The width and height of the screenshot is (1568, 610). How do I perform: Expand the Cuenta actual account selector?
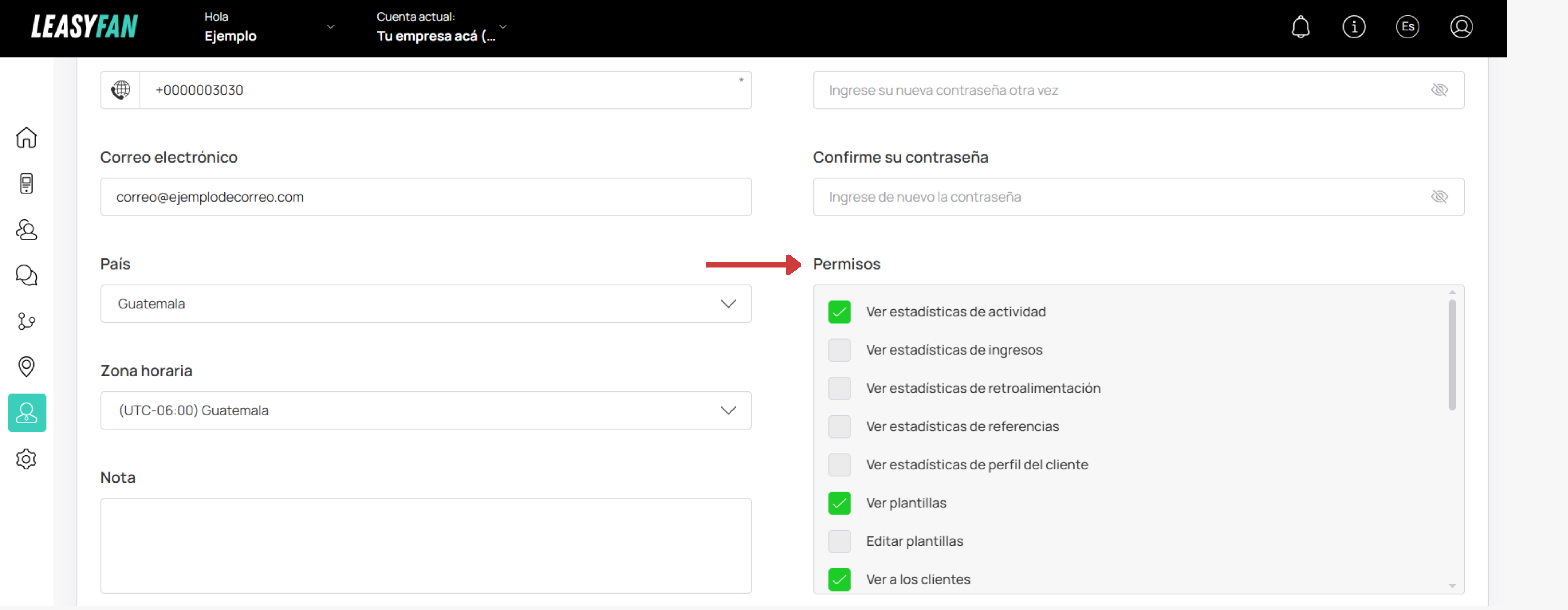pyautogui.click(x=441, y=27)
